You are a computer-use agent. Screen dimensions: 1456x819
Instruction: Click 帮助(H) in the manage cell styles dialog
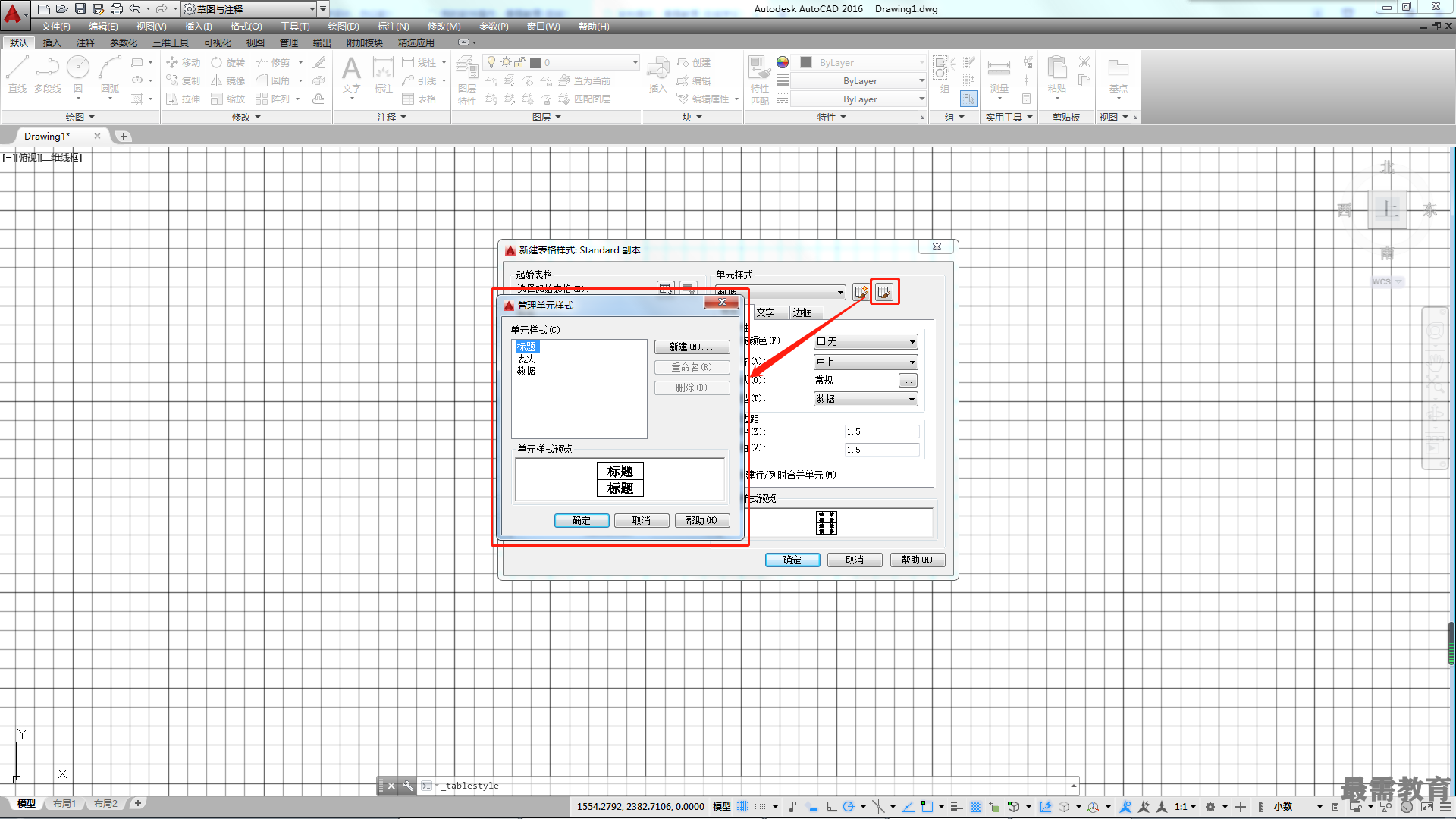pyautogui.click(x=701, y=521)
